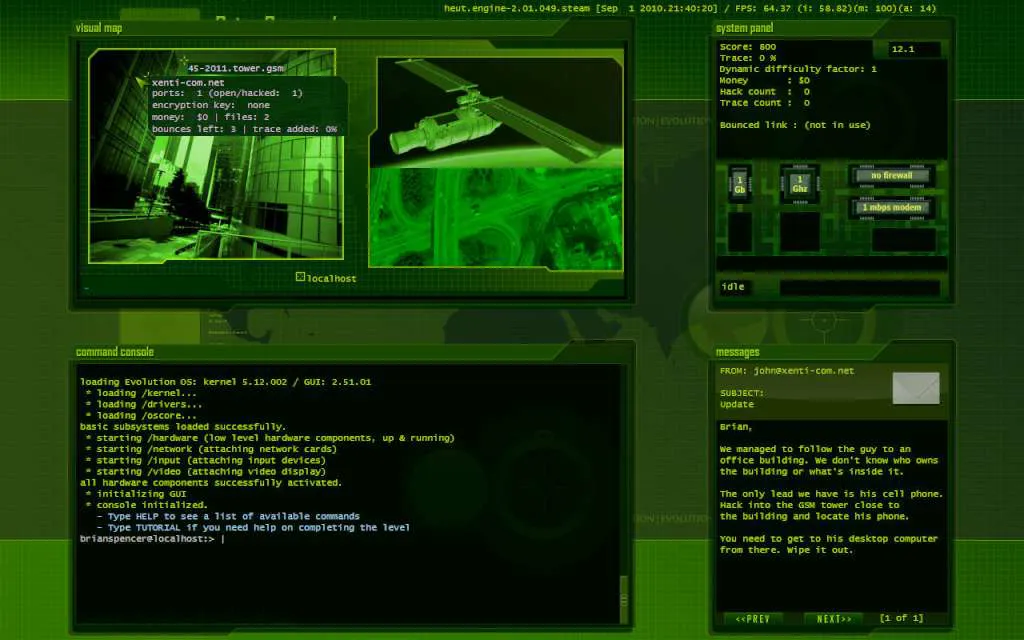Select the 'no firewall' hardware chip
The image size is (1024, 640).
891,176
